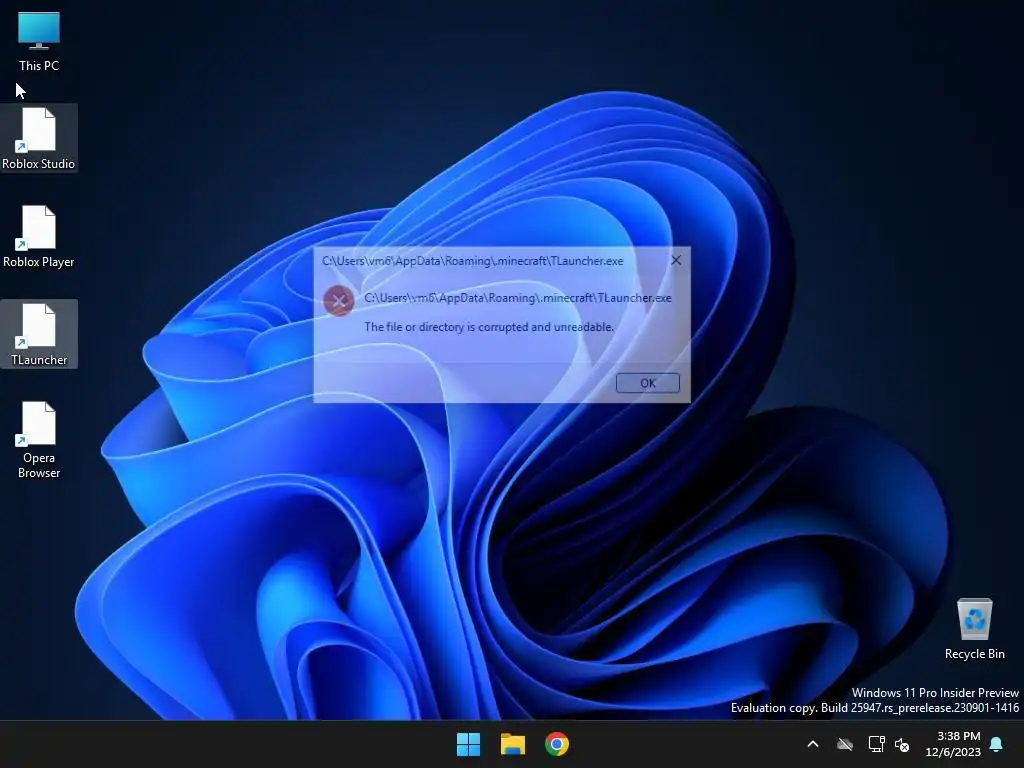Click the 'corrupted and unreadable' message text
This screenshot has width=1024, height=768.
pos(489,327)
